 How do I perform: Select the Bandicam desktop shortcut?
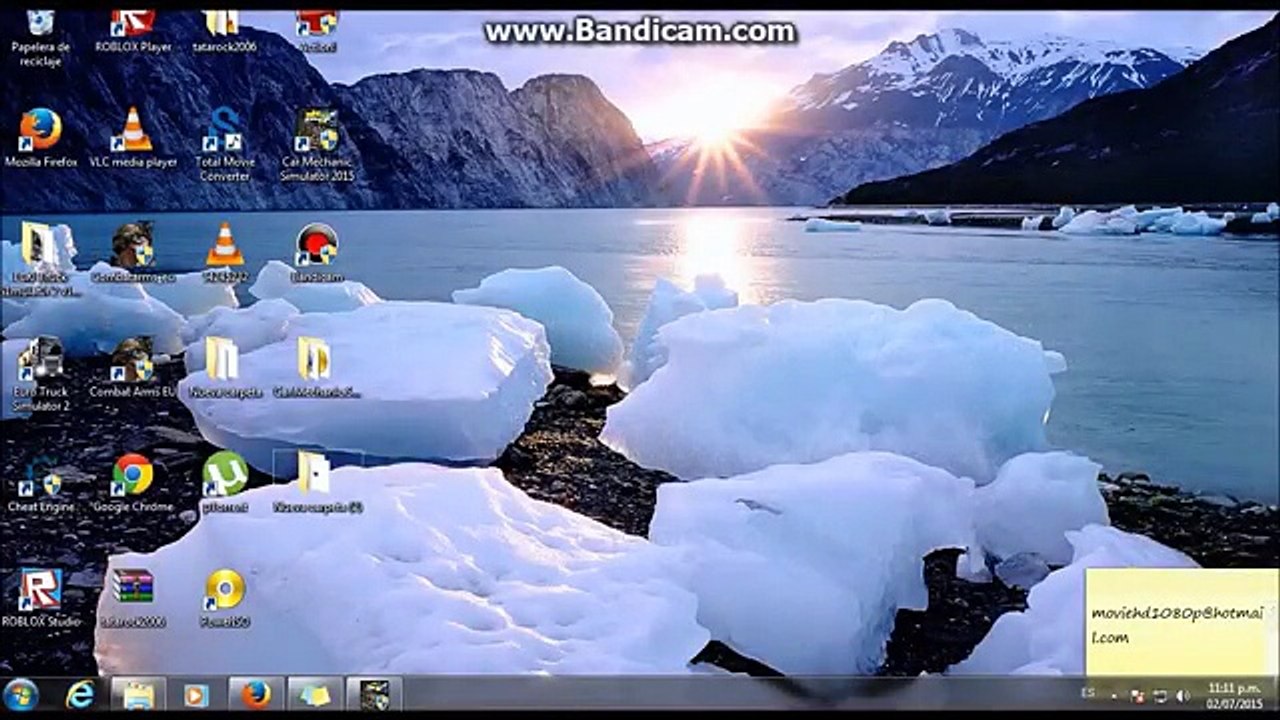click(317, 253)
